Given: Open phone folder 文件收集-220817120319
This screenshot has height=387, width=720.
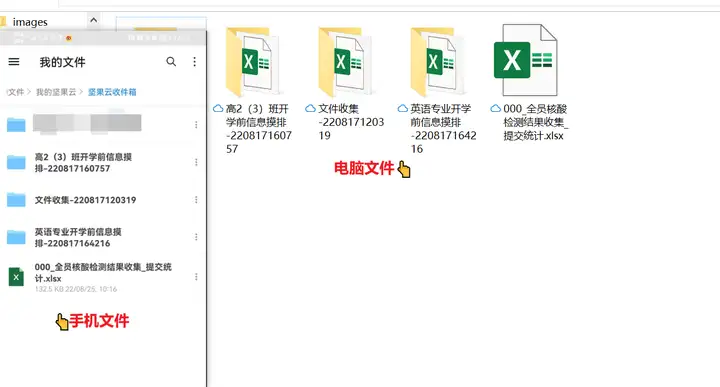Looking at the screenshot, I should tap(103, 200).
